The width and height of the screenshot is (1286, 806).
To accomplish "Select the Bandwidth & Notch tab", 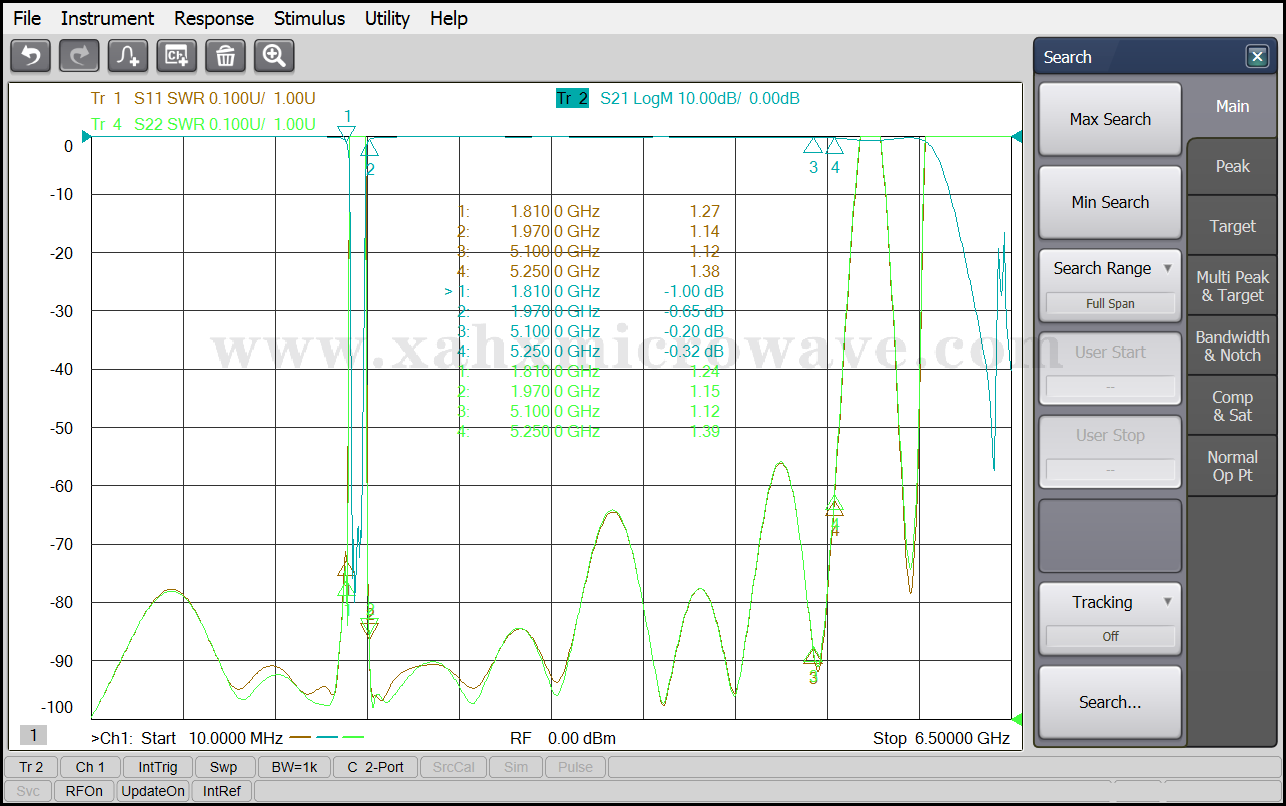I will tap(1232, 346).
